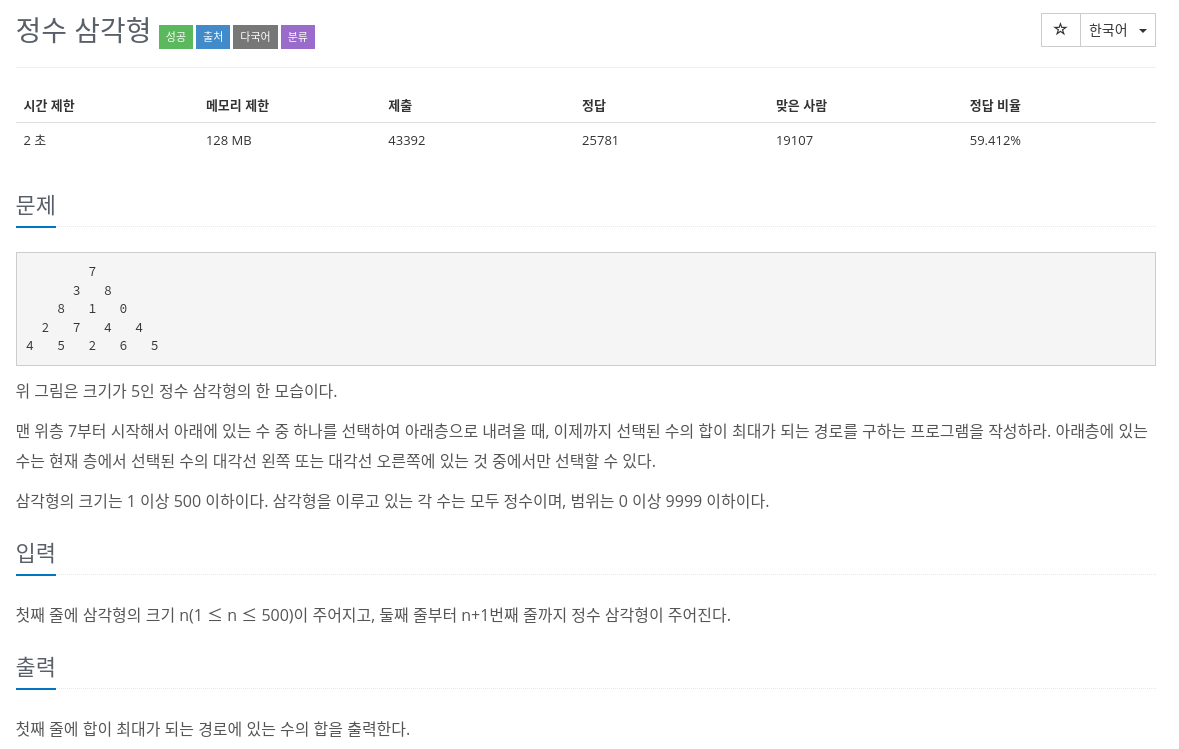Click the sentence starting 위 그림은 크기가 5인
The width and height of the screenshot is (1179, 749).
click(177, 391)
